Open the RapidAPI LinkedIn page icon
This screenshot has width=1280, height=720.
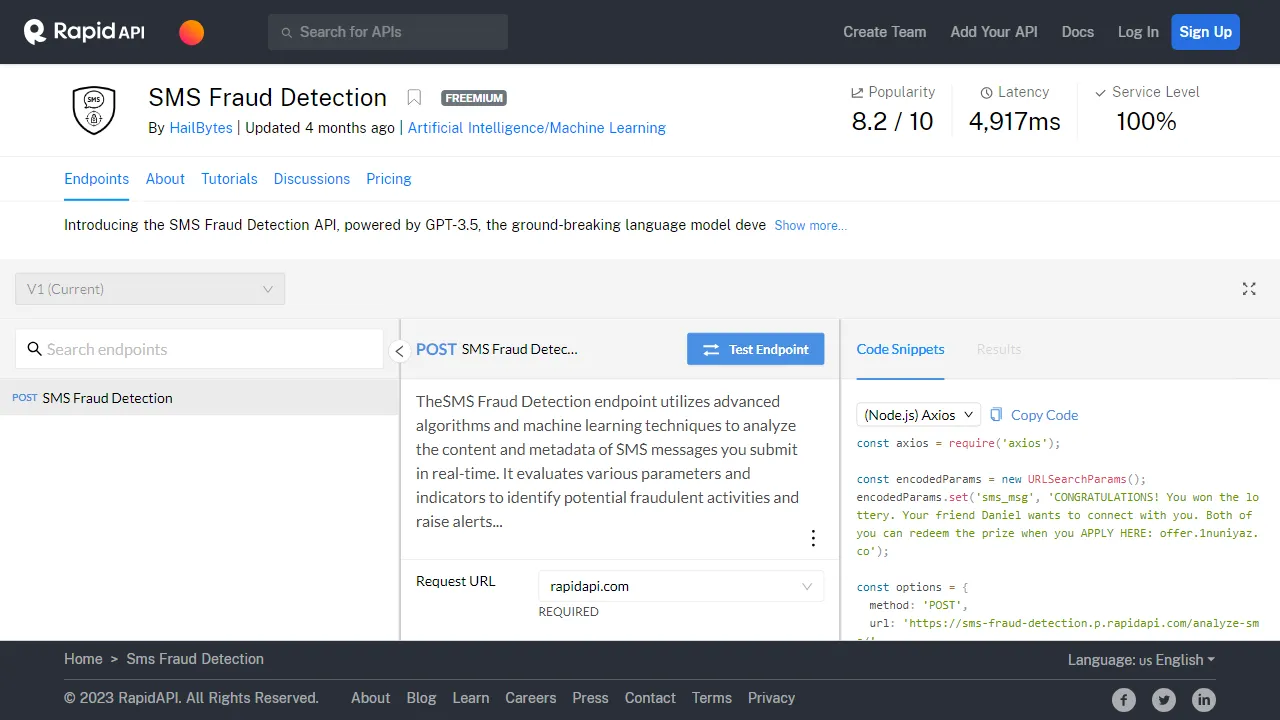coord(1204,700)
